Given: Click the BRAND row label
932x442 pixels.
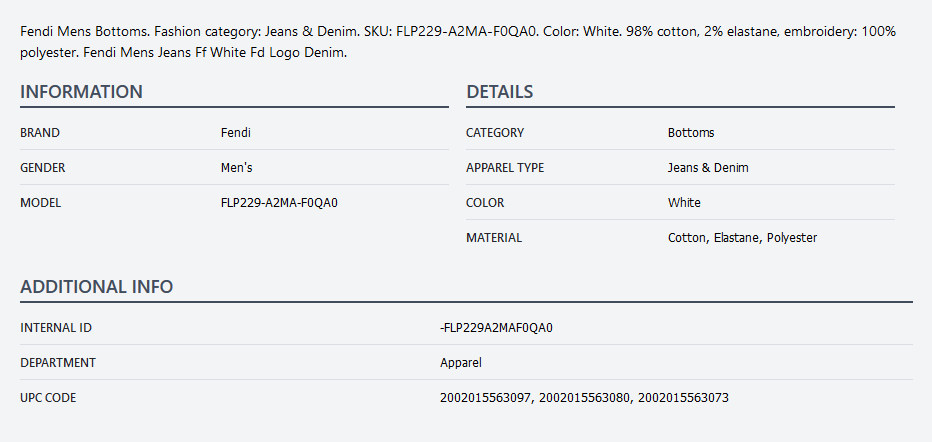Looking at the screenshot, I should 40,133.
